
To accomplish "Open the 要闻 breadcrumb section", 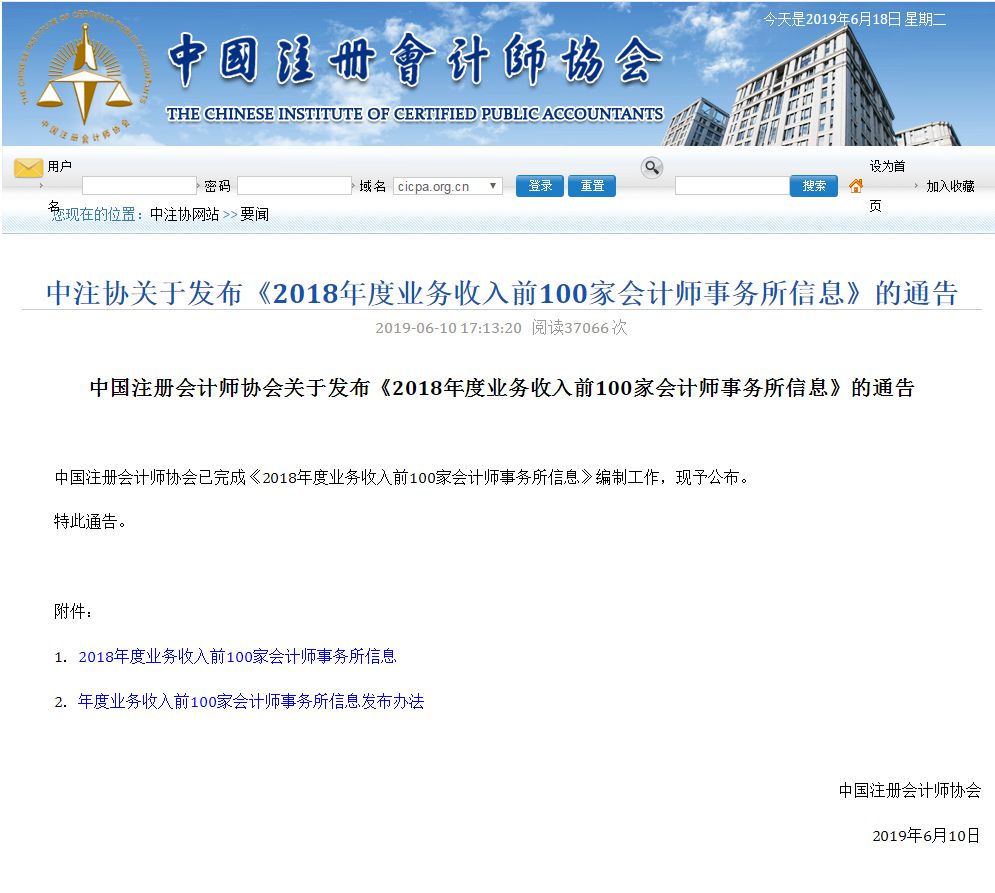I will click(x=254, y=214).
